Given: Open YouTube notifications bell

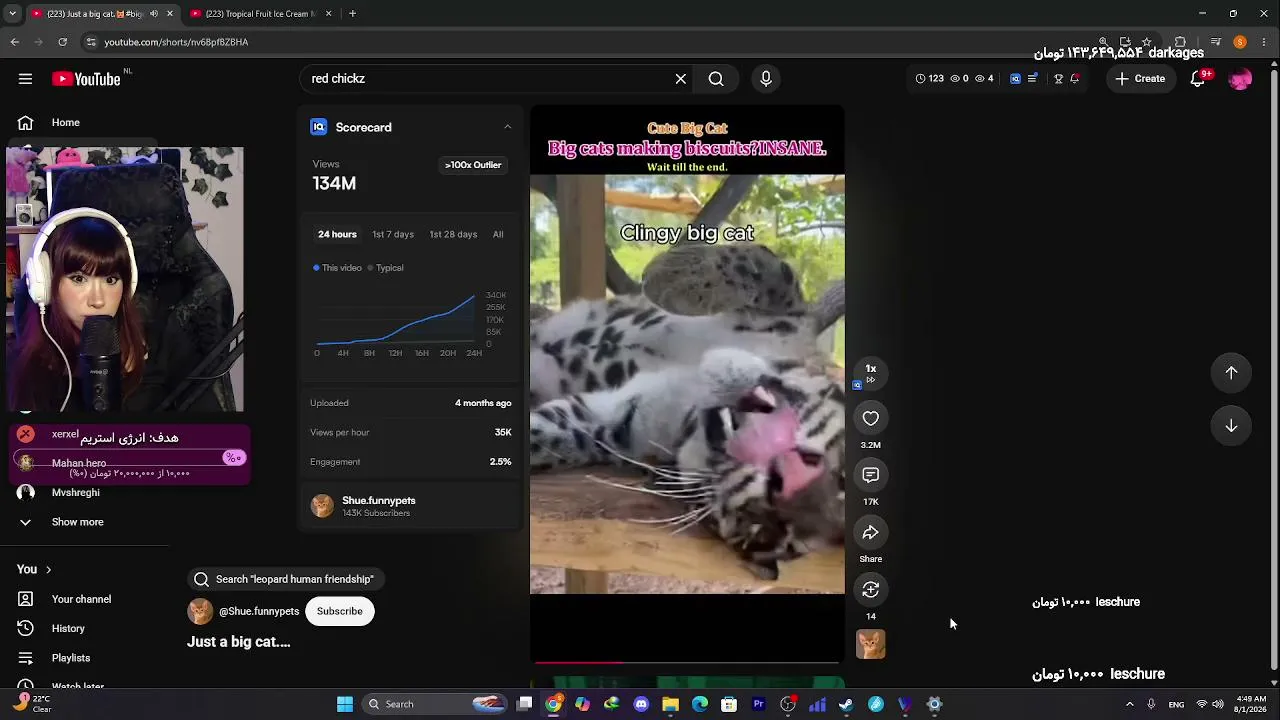Looking at the screenshot, I should click(x=1198, y=79).
